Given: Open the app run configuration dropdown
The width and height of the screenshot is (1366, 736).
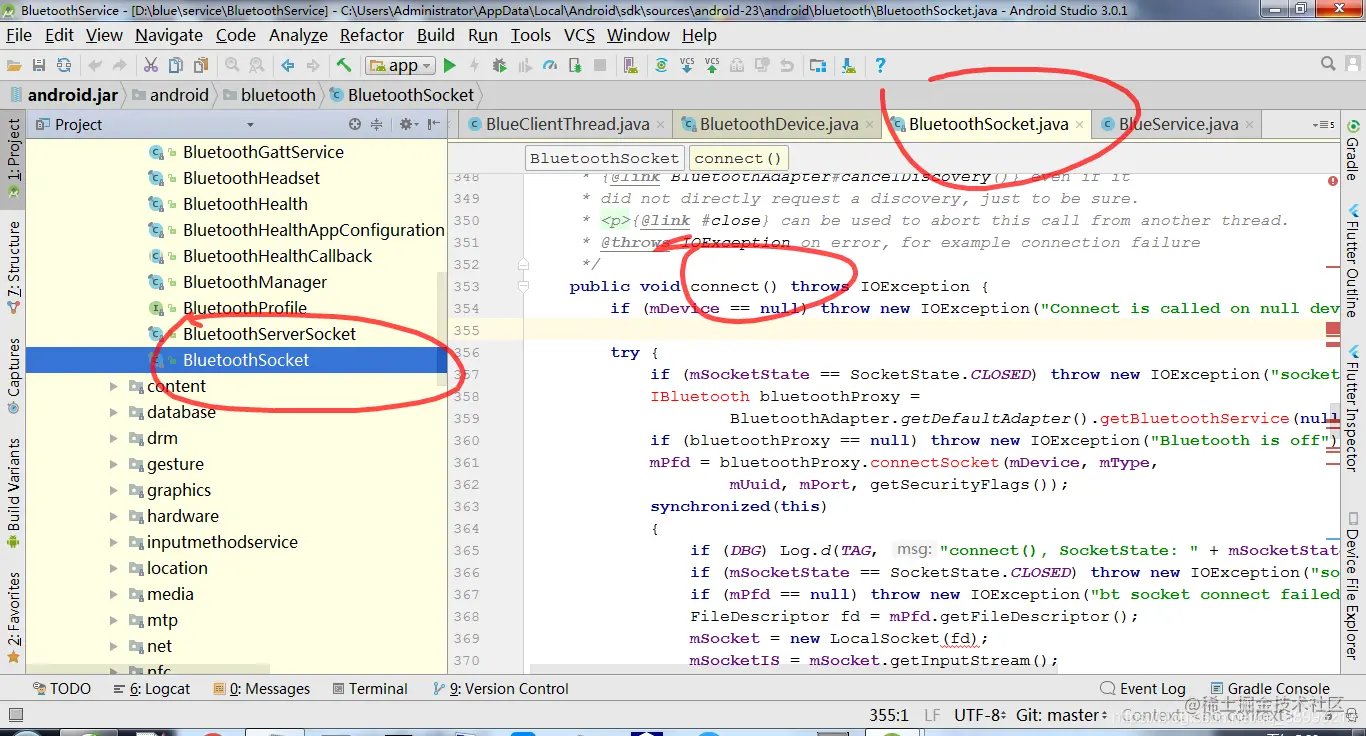Looking at the screenshot, I should coord(400,65).
